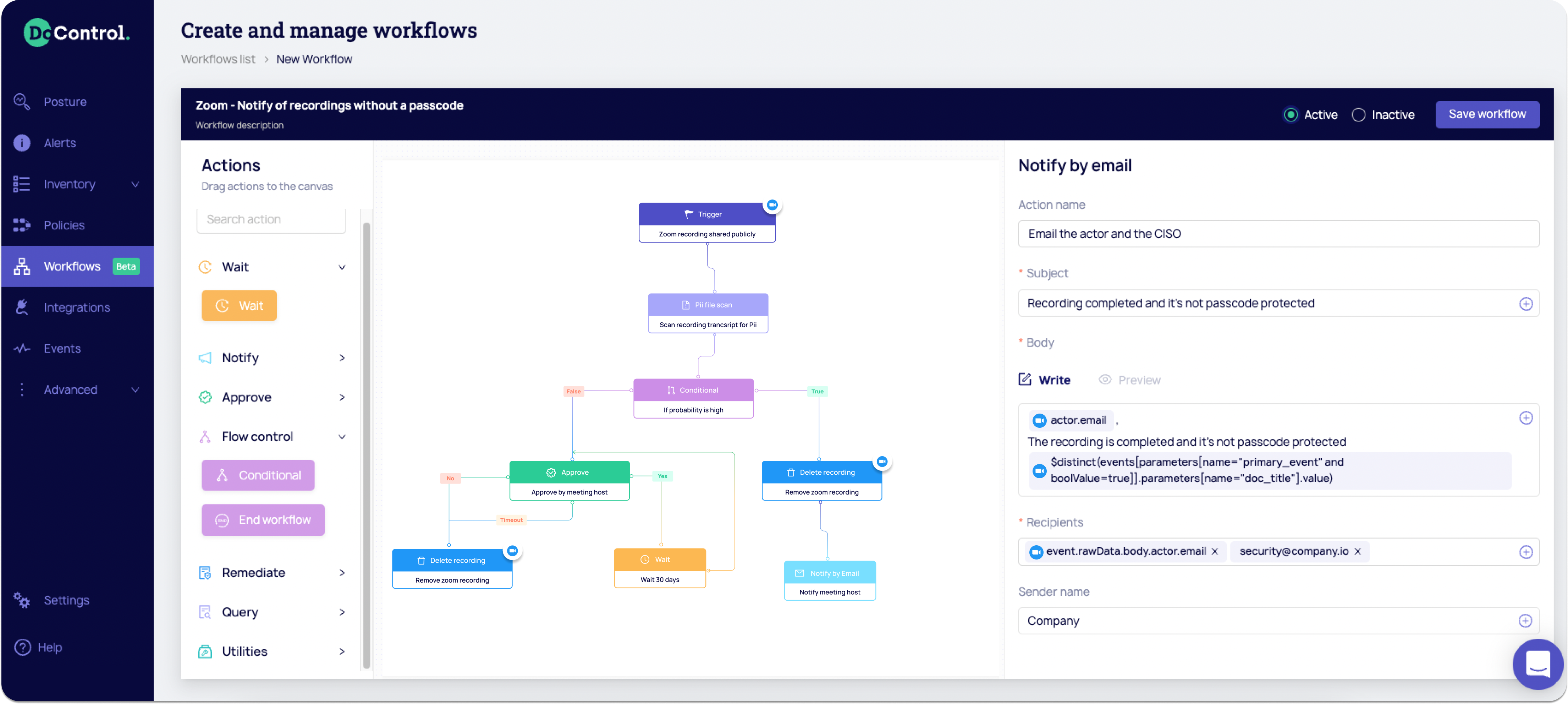The height and width of the screenshot is (704, 1568).
Task: Expand the Remediate actions group
Action: pyautogui.click(x=341, y=572)
